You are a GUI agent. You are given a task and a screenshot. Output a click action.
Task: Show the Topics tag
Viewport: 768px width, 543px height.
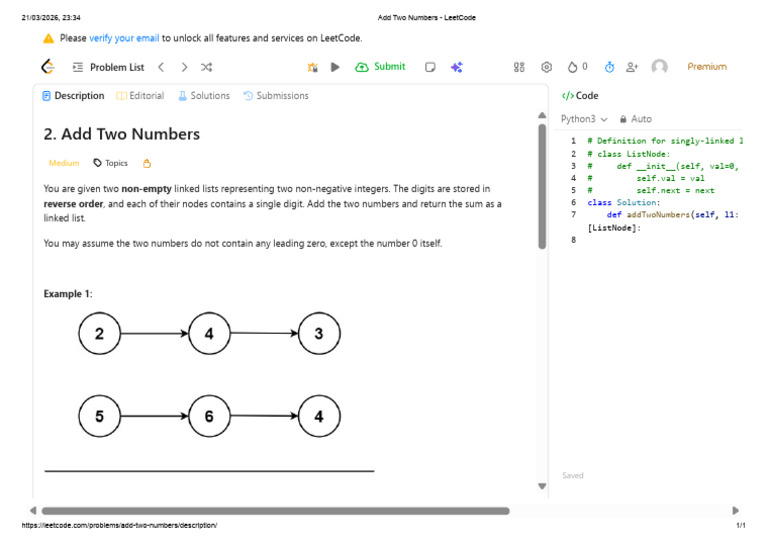pyautogui.click(x=111, y=163)
